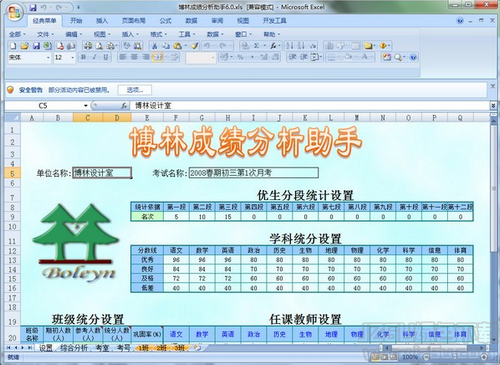Click the zoom slider in the status bar
This screenshot has height=365, width=500.
point(454,357)
